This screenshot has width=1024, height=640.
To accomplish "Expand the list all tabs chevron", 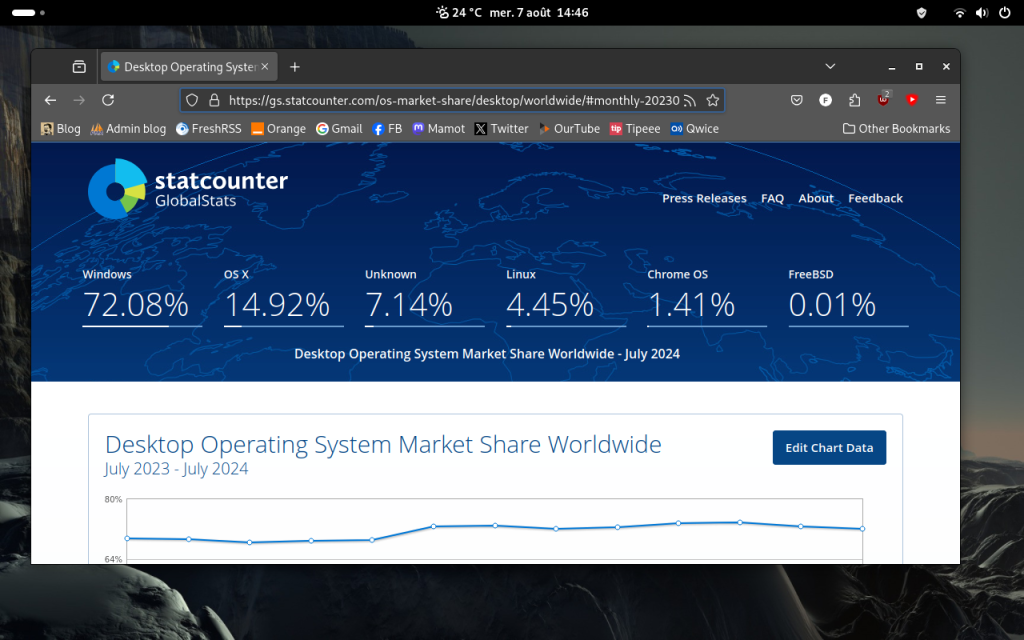I will pos(830,67).
